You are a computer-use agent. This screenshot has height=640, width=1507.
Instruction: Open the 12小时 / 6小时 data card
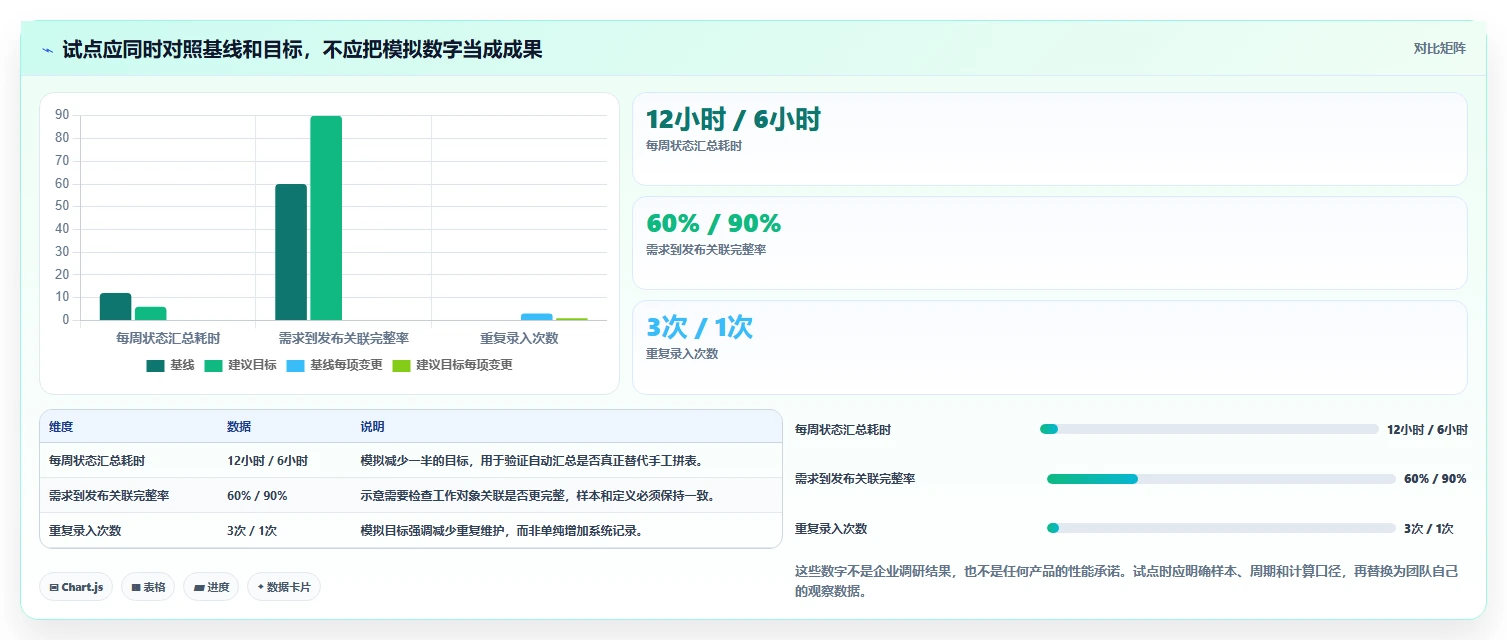[x=1050, y=139]
